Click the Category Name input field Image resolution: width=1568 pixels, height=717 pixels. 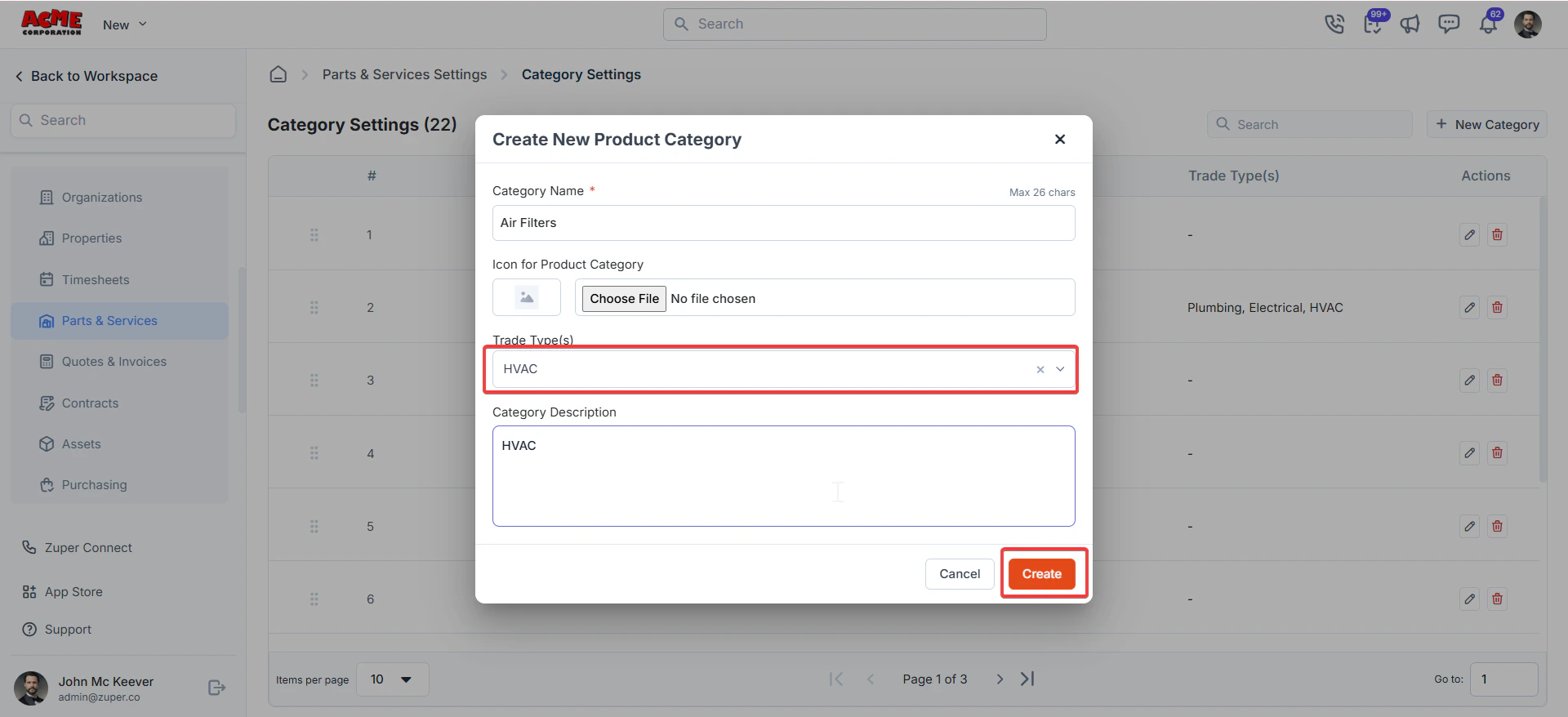(x=783, y=223)
